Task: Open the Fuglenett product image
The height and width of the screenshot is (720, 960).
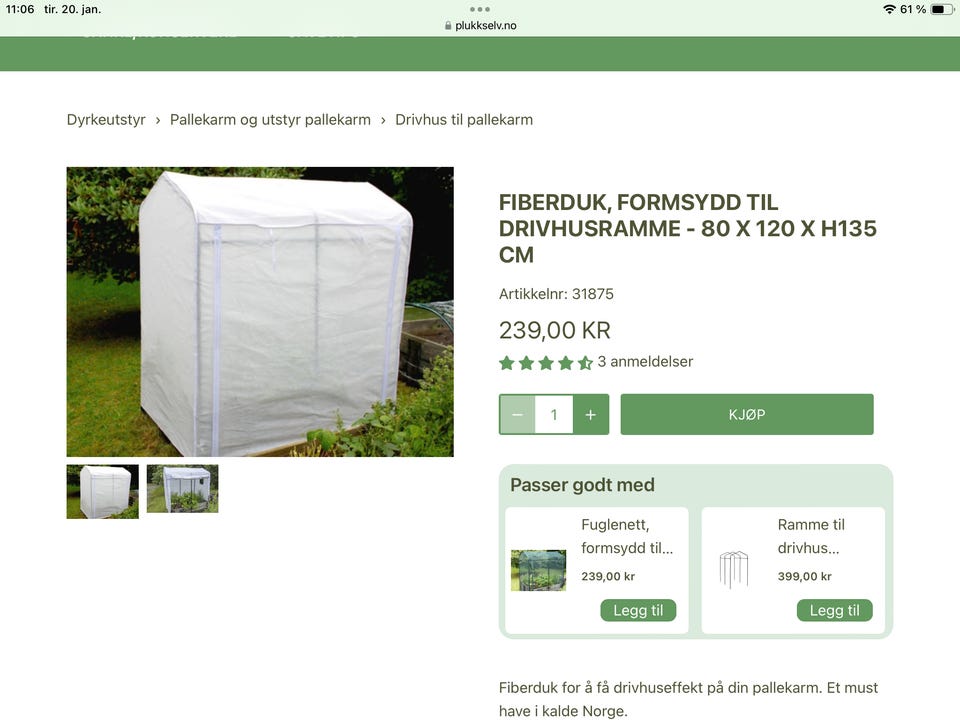Action: [x=539, y=570]
